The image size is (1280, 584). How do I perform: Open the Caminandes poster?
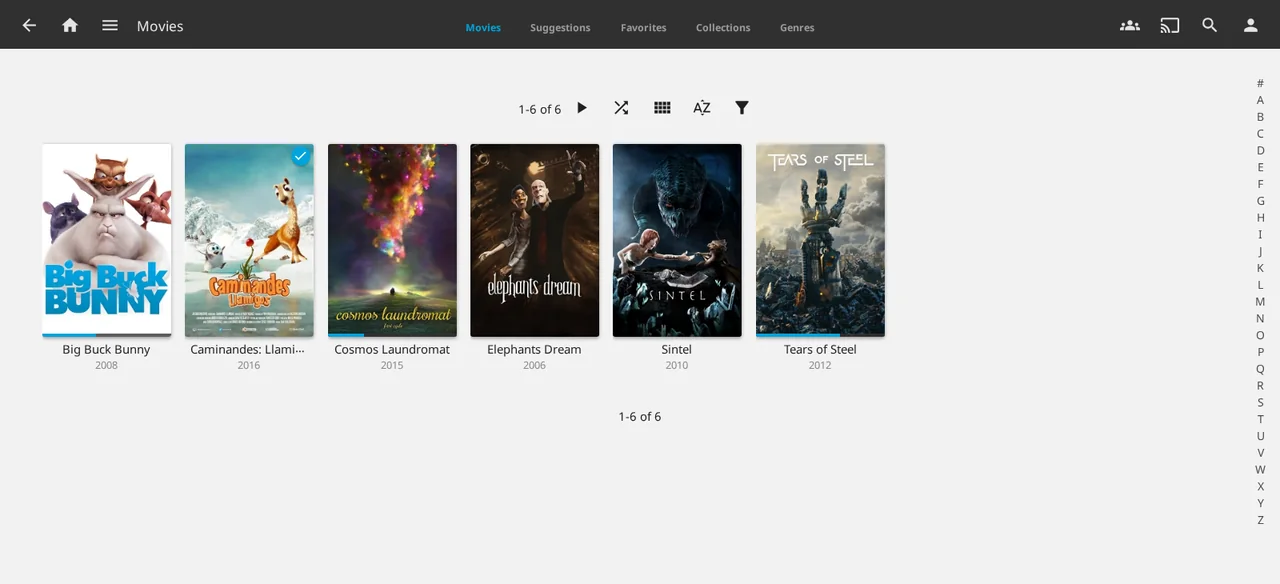coord(249,240)
